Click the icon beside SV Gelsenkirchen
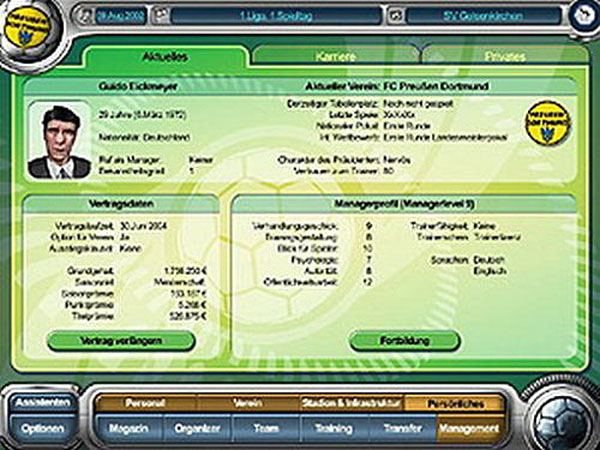The height and width of the screenshot is (450, 600). point(395,16)
